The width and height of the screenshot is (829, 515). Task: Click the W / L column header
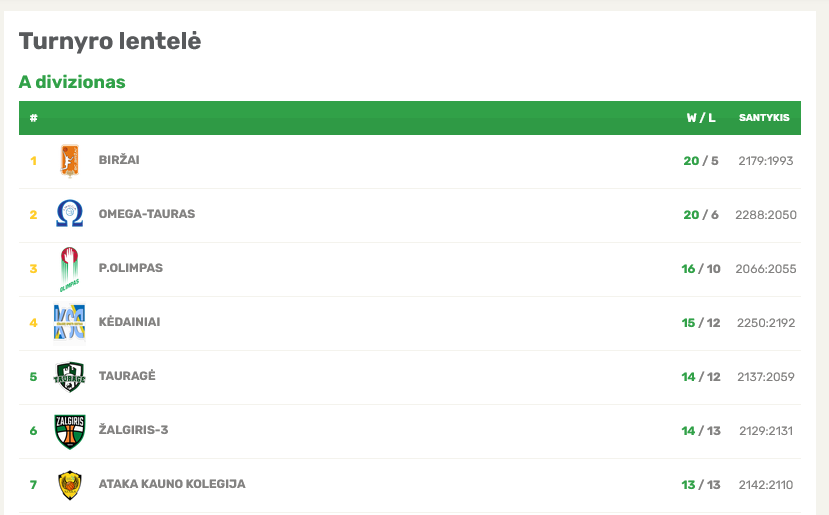(x=701, y=118)
